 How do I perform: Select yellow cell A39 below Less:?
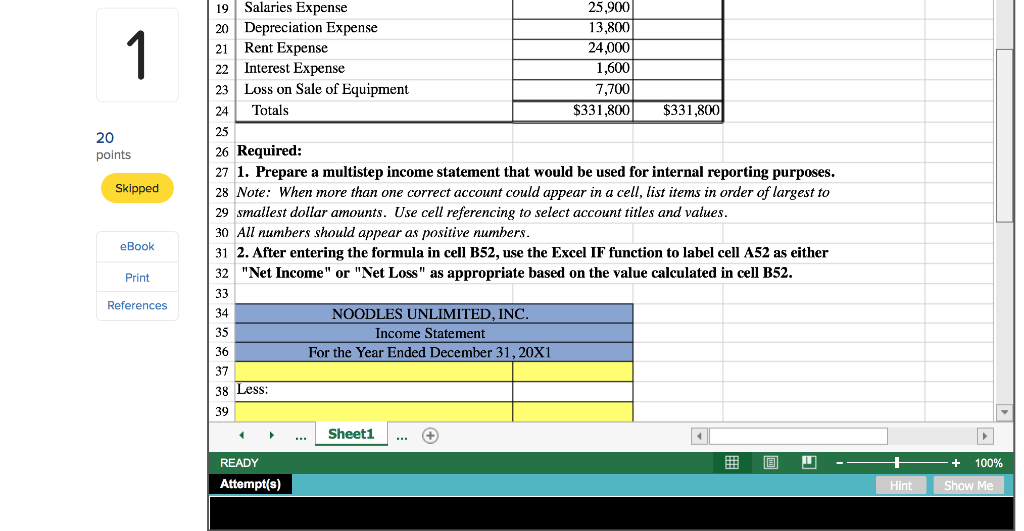(374, 412)
